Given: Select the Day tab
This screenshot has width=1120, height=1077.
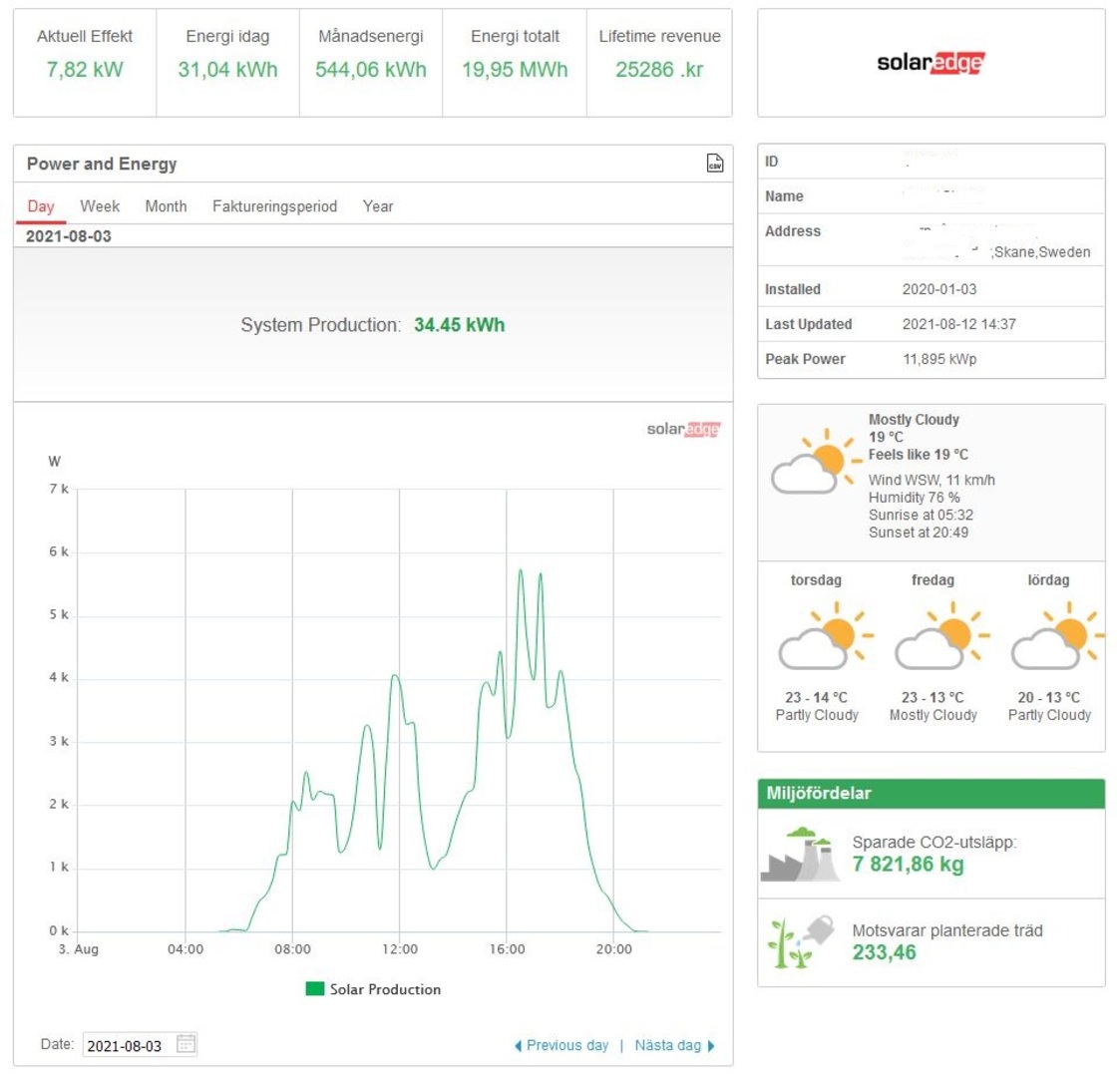Looking at the screenshot, I should (41, 206).
